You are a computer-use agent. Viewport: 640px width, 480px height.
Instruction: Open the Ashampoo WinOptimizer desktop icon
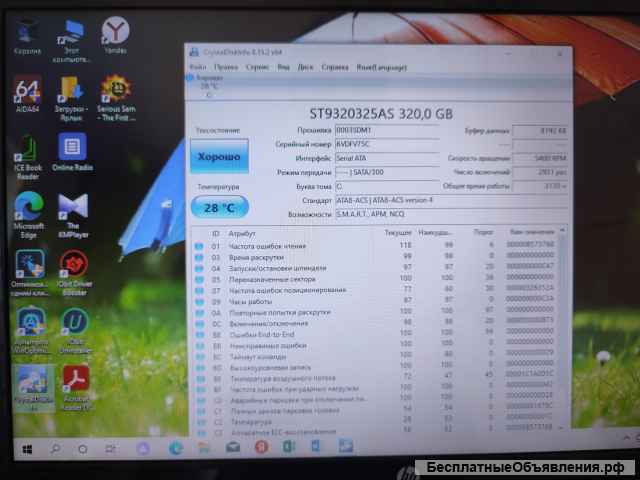31,330
